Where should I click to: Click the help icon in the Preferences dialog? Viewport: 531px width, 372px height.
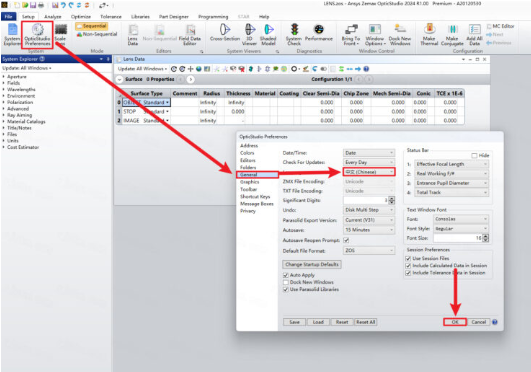click(495, 322)
